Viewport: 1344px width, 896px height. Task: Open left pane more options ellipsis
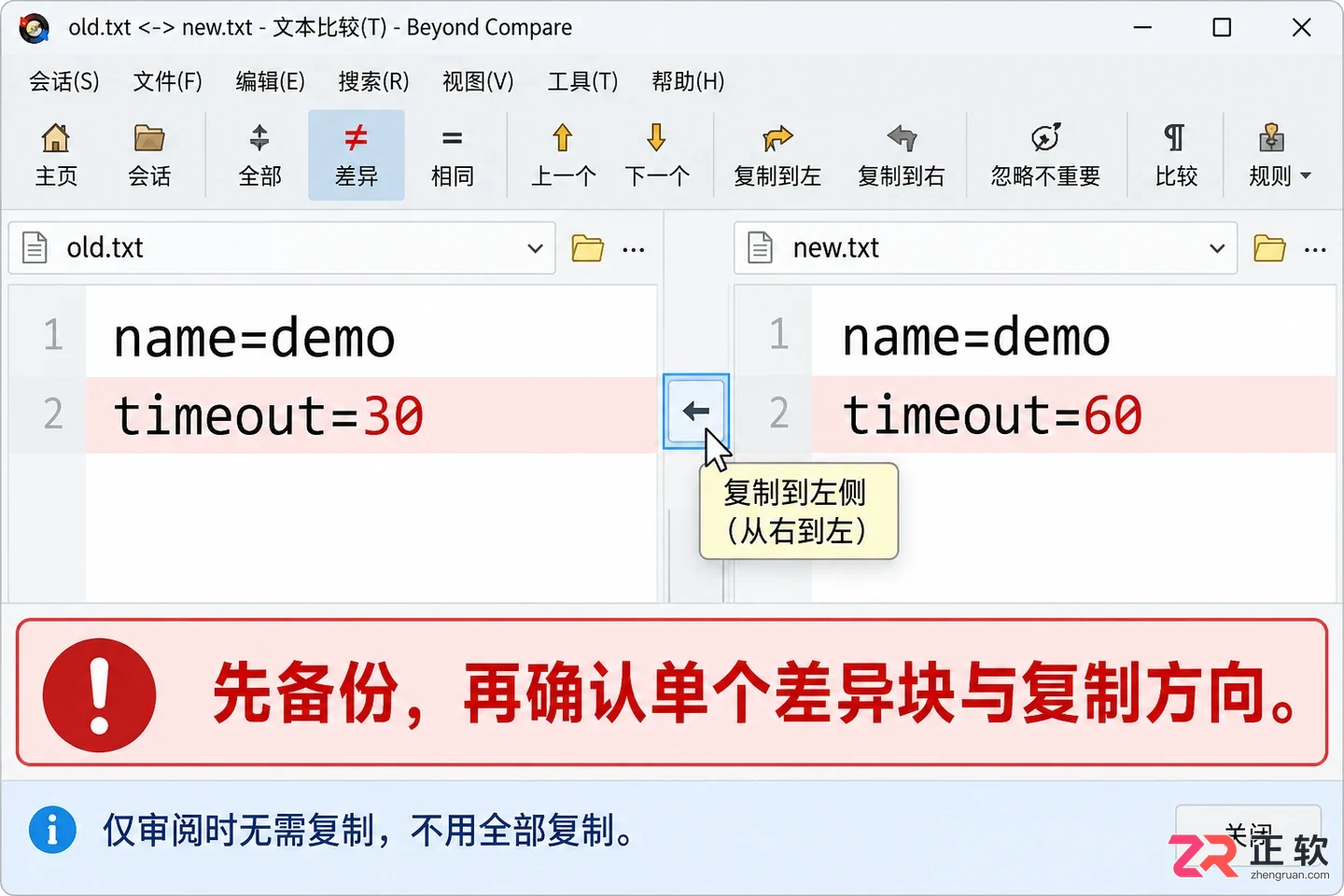(634, 249)
